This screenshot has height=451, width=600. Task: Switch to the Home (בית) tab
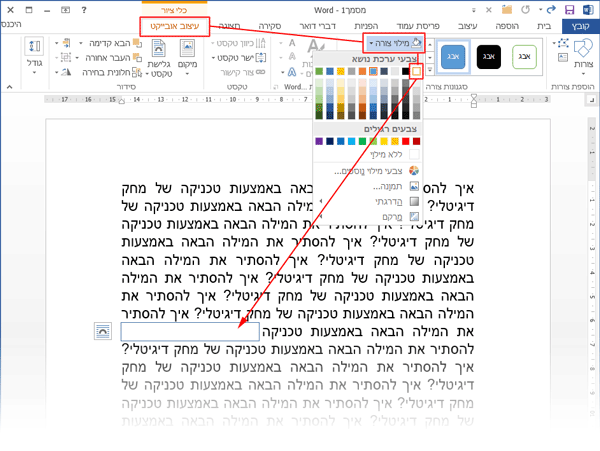pyautogui.click(x=544, y=26)
